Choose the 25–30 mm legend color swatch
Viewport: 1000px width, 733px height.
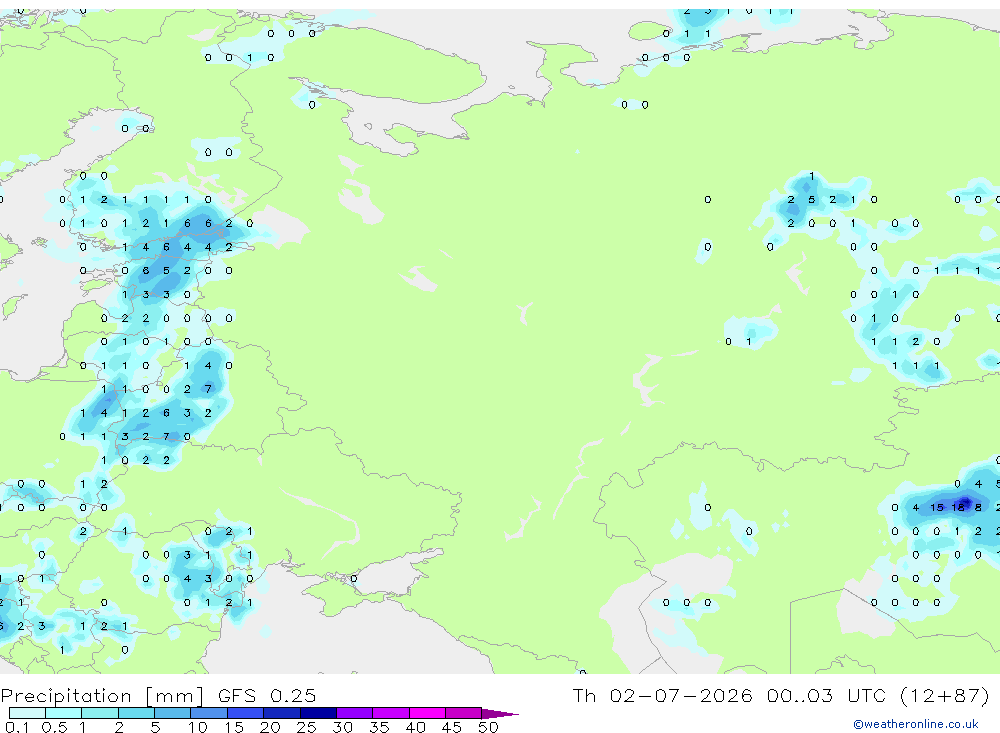318,713
